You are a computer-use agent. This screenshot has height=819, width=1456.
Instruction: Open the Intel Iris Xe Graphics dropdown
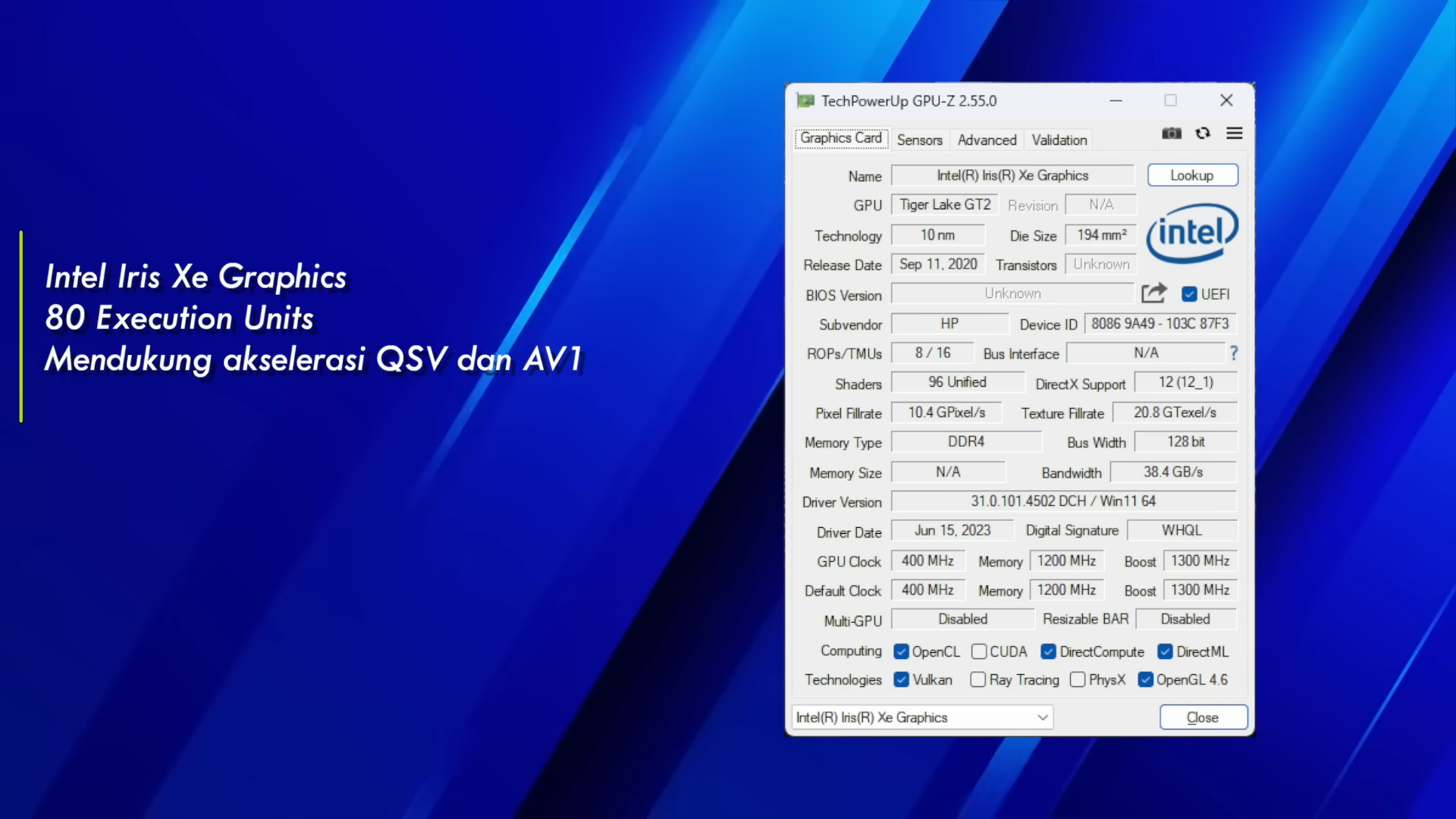(922, 717)
